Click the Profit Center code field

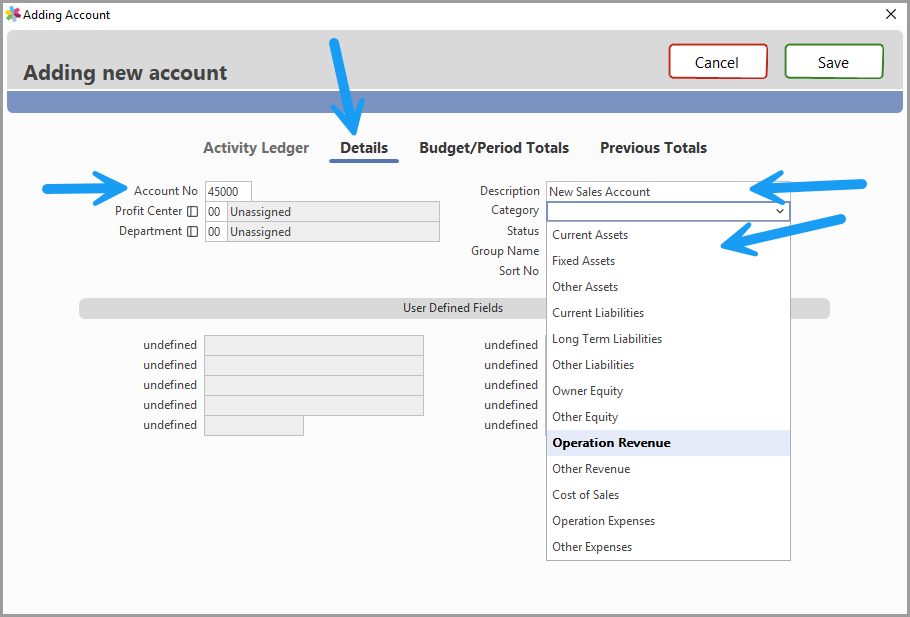[216, 212]
